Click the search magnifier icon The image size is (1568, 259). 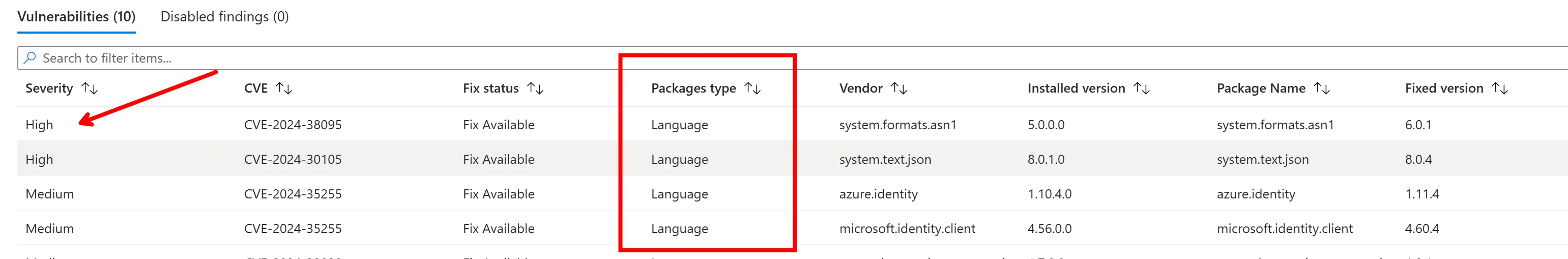coord(29,58)
